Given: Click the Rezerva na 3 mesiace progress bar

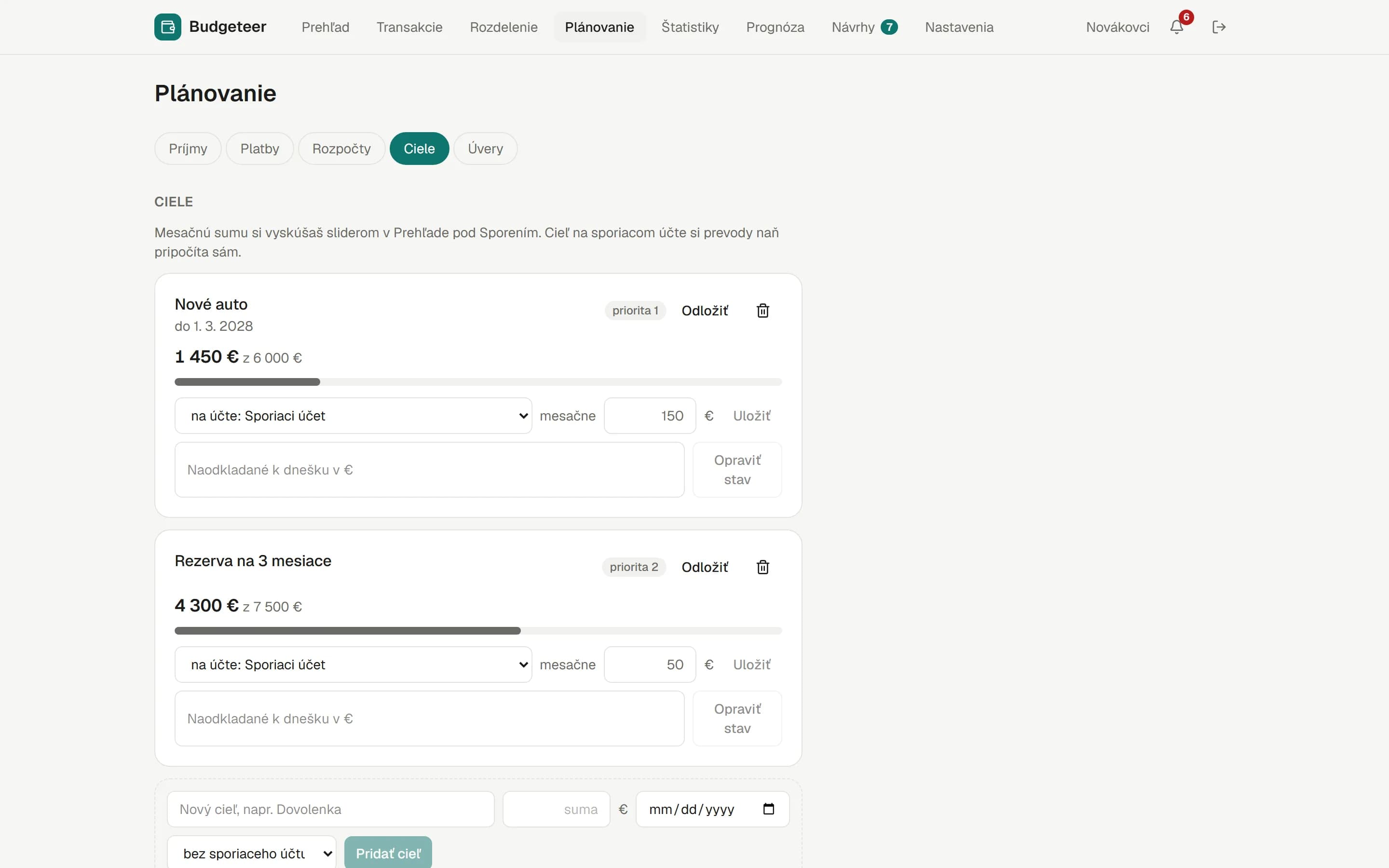Looking at the screenshot, I should pos(478,631).
